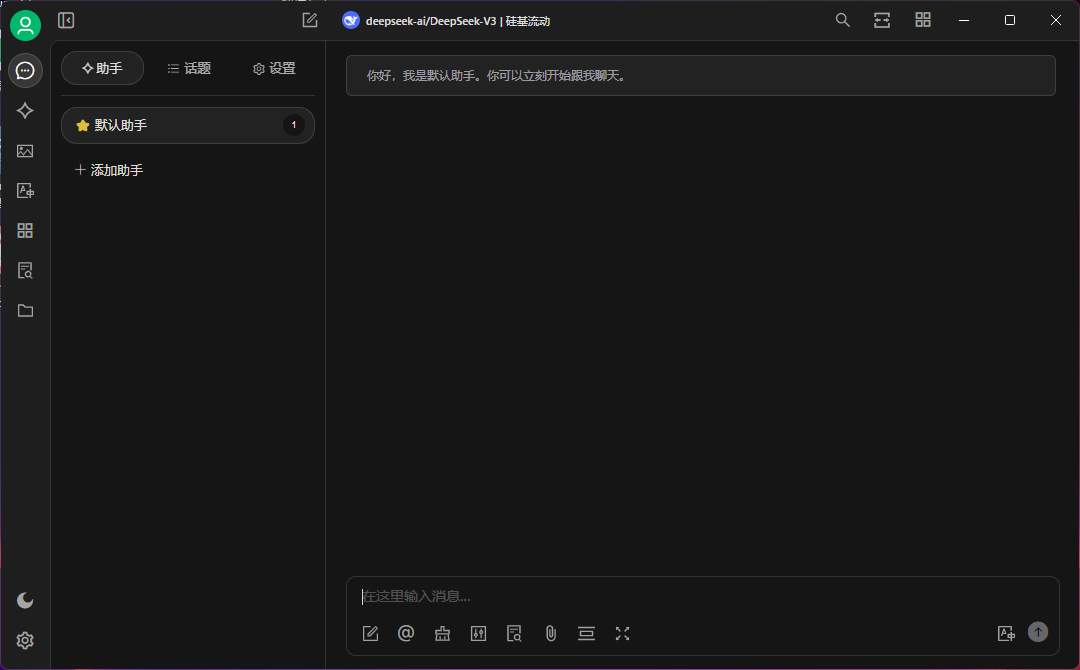Select knowledge base in input toolbar
Viewport: 1080px width, 670px height.
click(x=515, y=634)
